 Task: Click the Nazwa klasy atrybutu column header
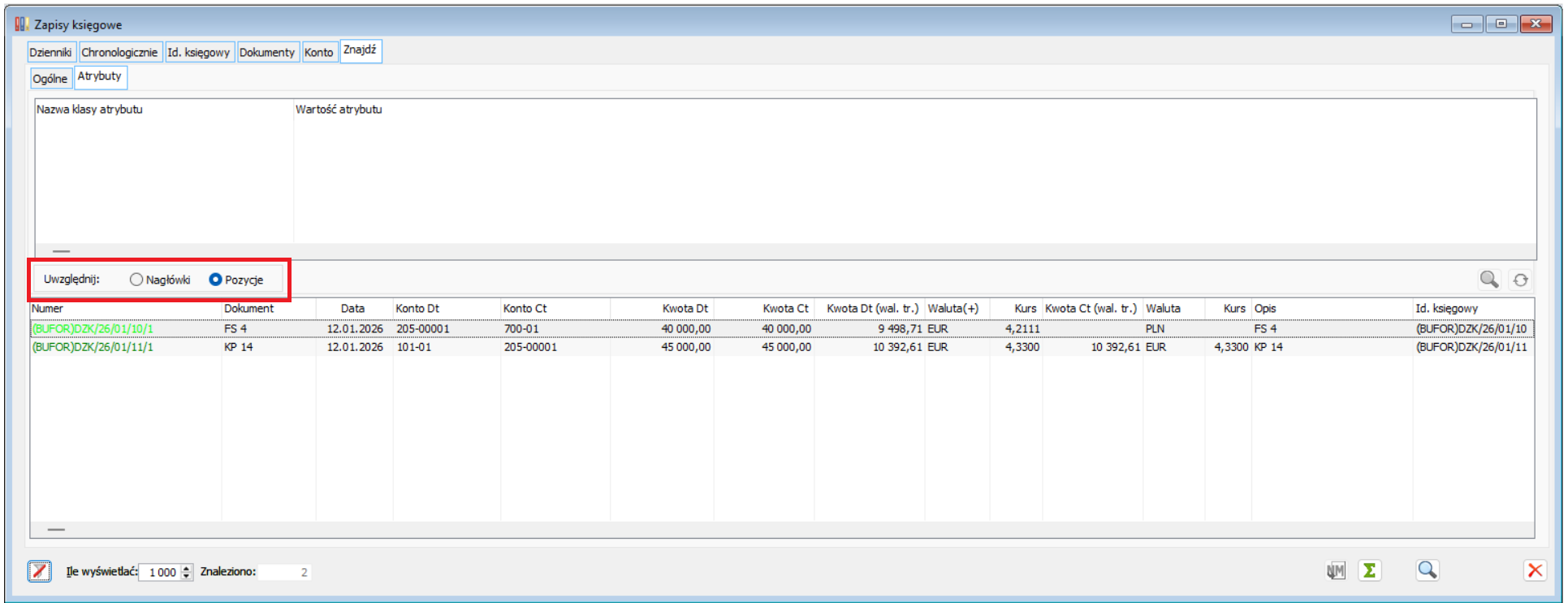[x=89, y=110]
